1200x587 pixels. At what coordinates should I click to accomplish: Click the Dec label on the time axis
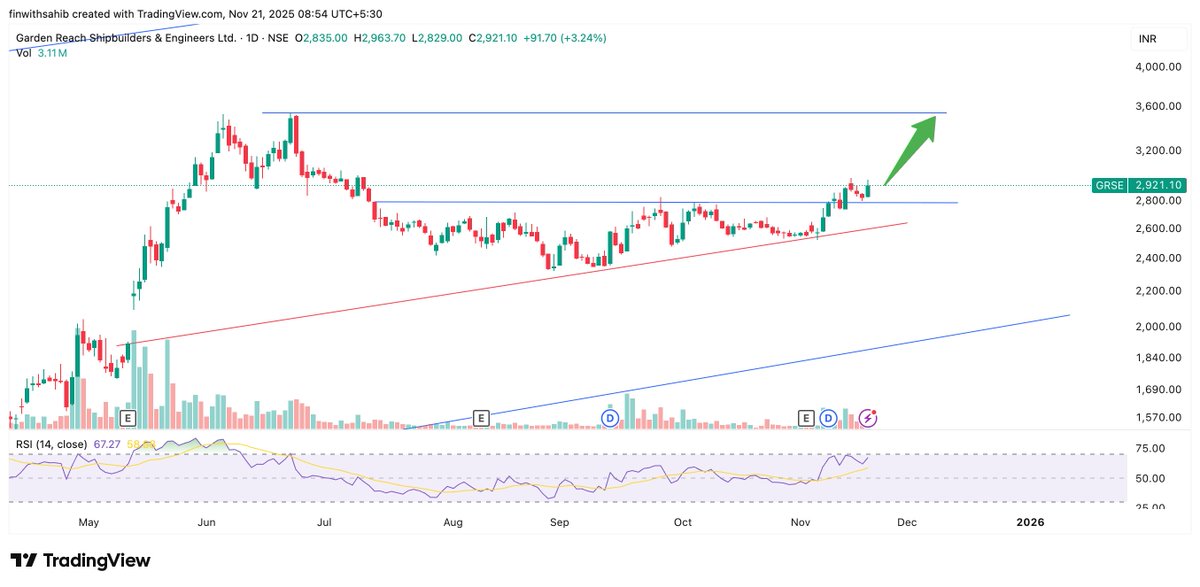[x=906, y=522]
